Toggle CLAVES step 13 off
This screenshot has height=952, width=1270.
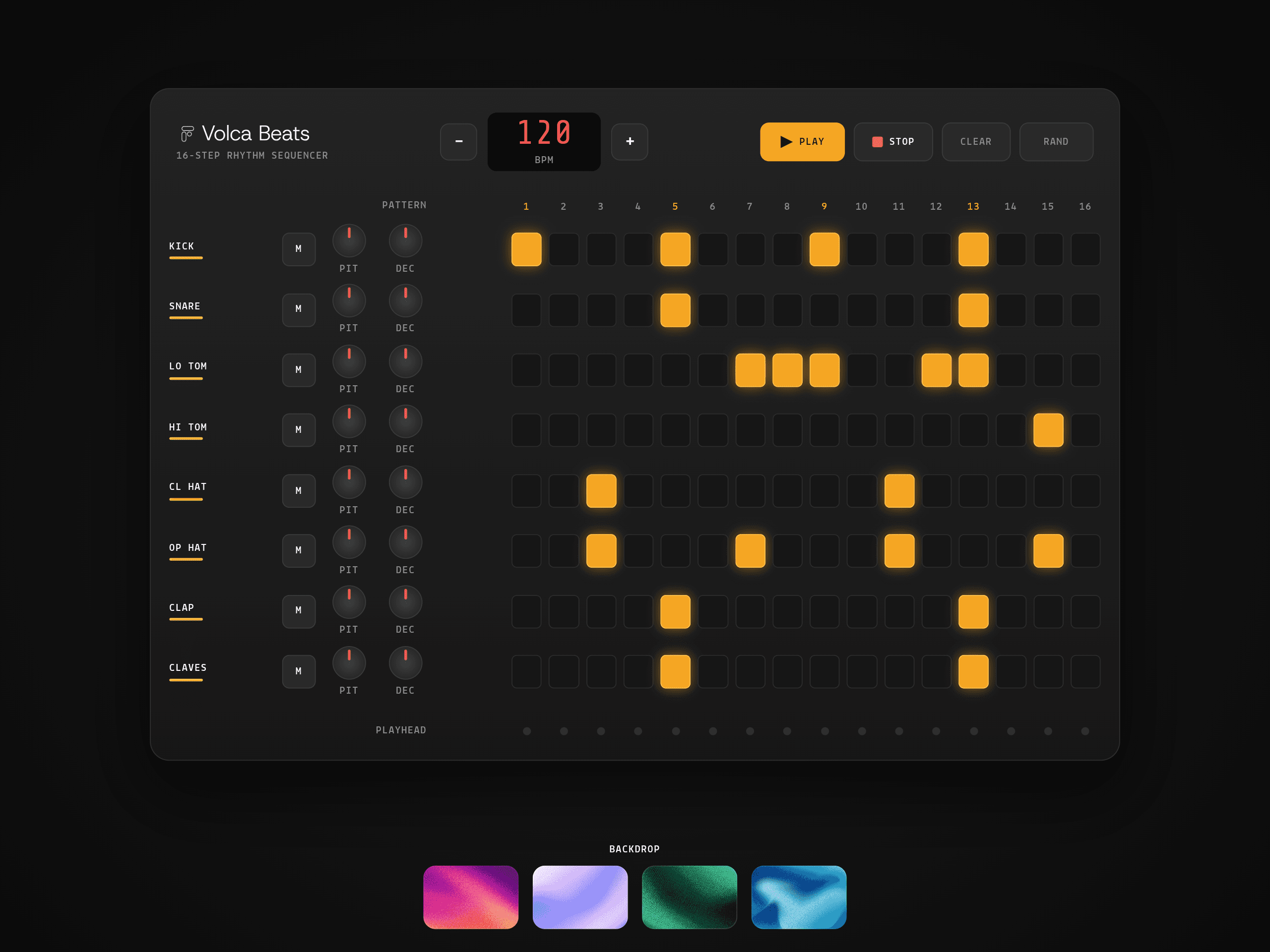click(x=973, y=672)
